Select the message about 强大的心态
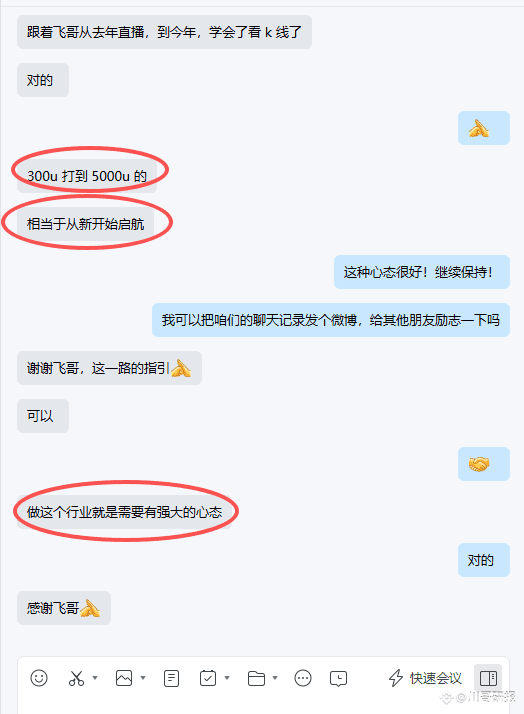524x714 pixels. click(x=124, y=512)
